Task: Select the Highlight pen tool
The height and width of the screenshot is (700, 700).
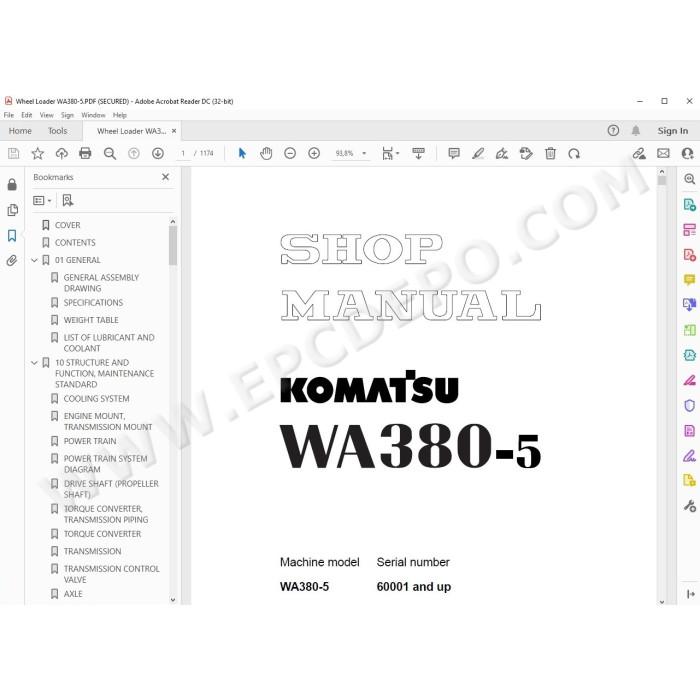Action: [x=478, y=154]
